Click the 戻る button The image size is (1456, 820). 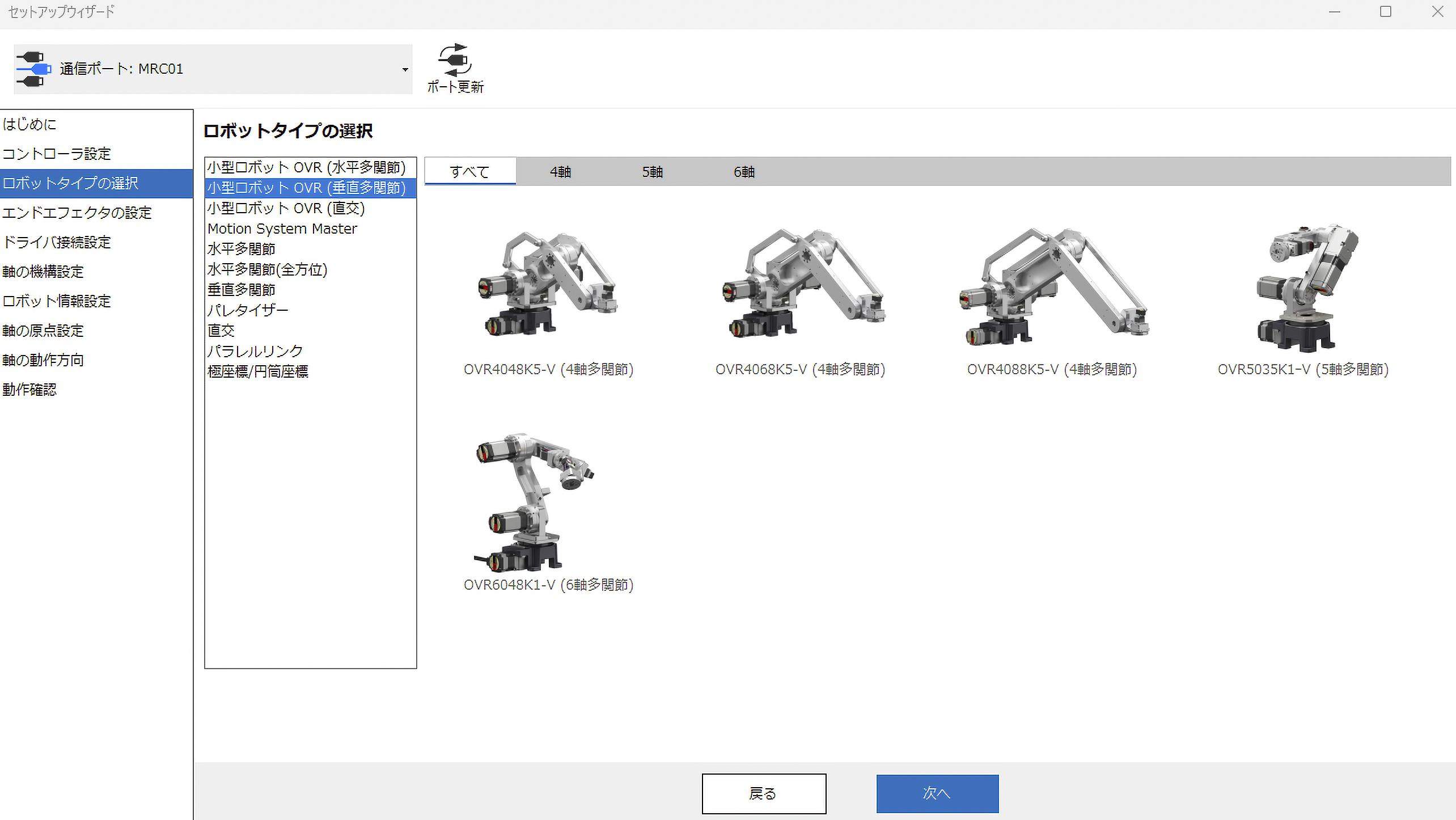764,793
